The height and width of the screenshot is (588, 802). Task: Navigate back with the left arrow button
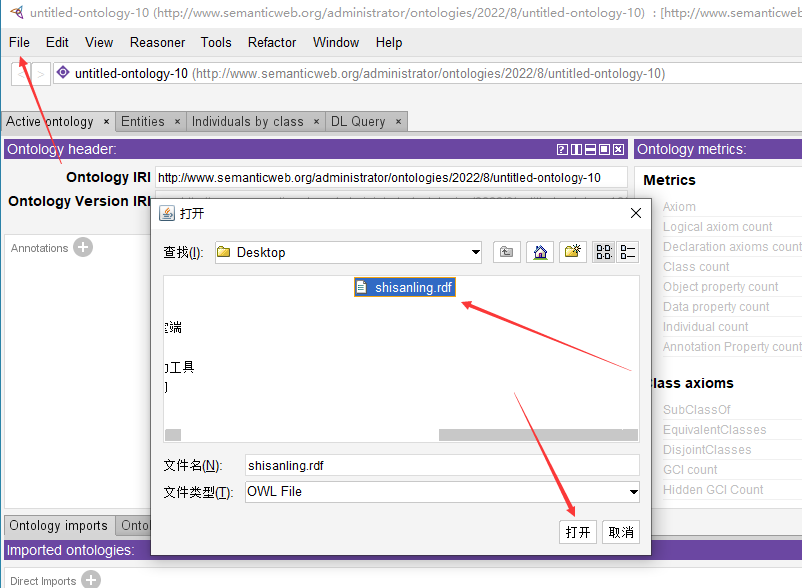[x=21, y=74]
